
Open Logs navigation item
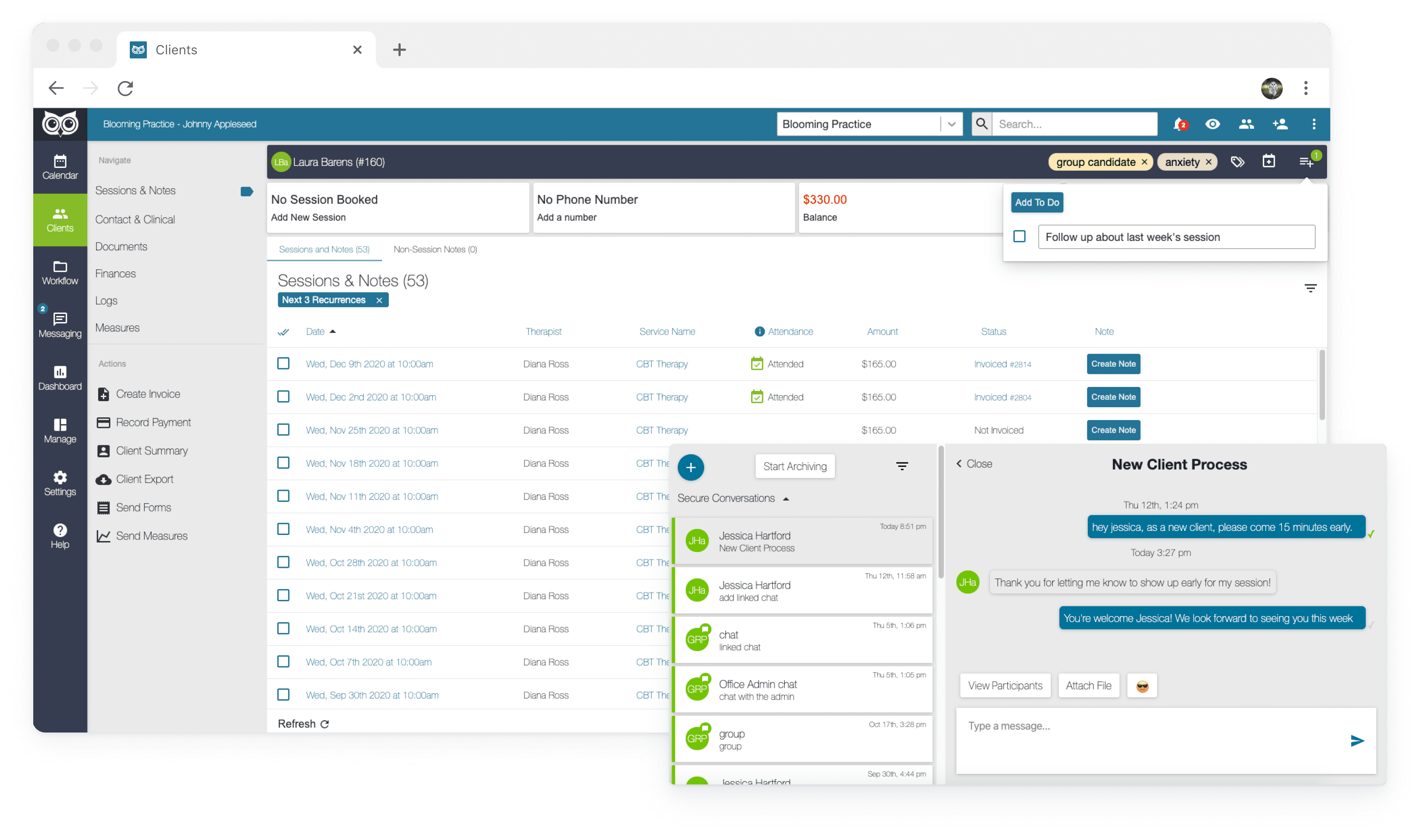tap(106, 301)
